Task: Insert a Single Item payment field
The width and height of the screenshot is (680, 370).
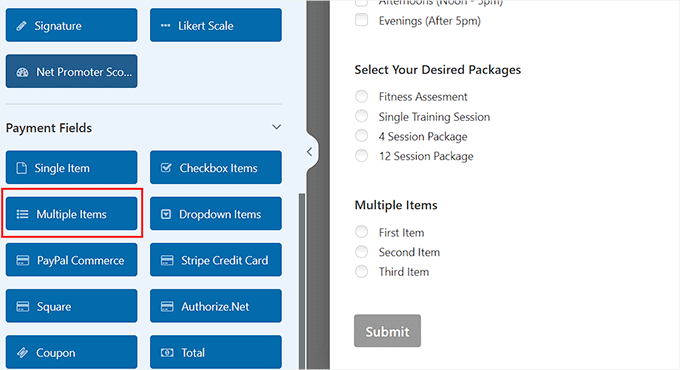Action: [72, 167]
